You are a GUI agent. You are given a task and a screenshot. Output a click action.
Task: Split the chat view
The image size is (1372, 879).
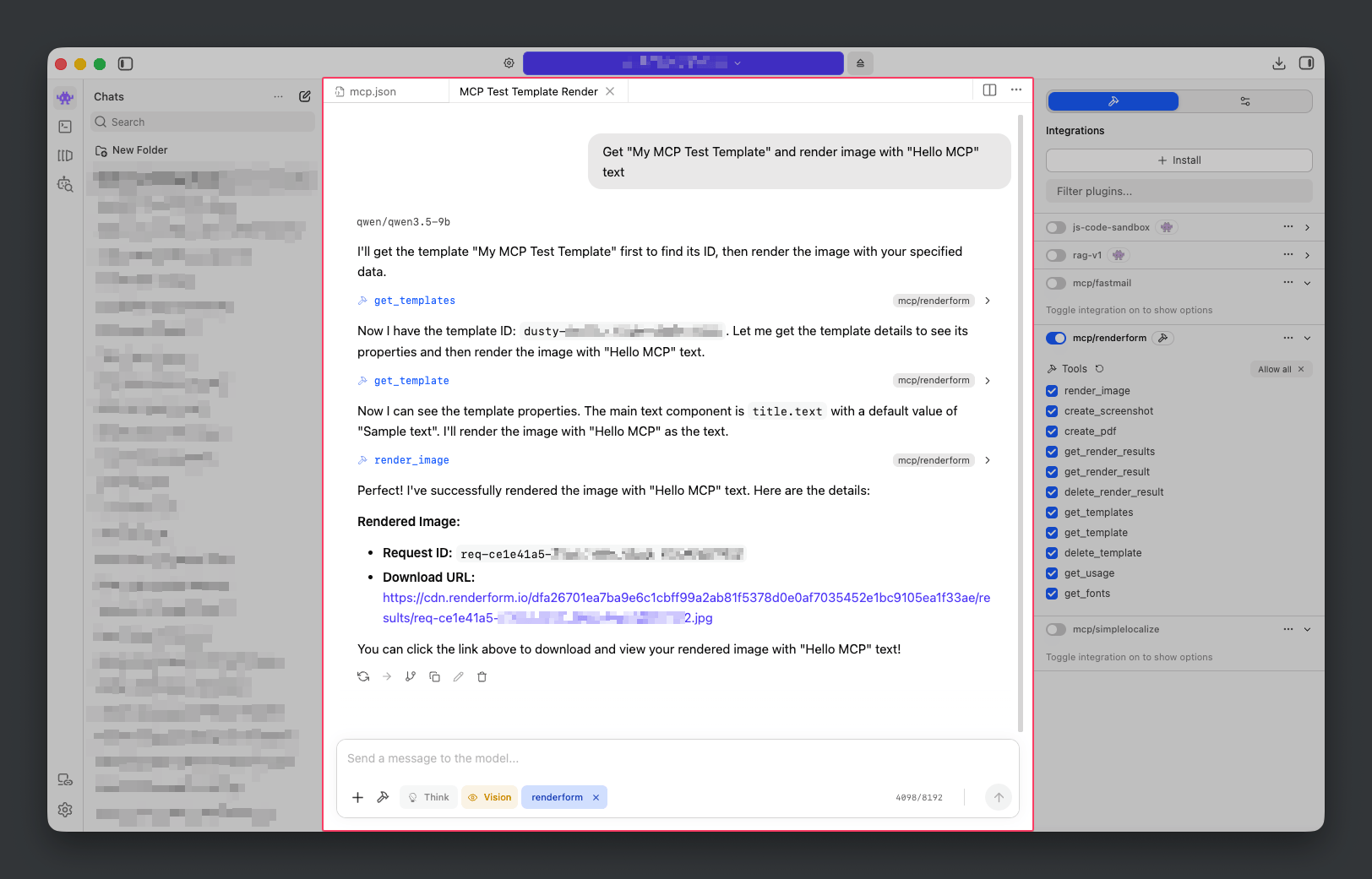tap(990, 90)
